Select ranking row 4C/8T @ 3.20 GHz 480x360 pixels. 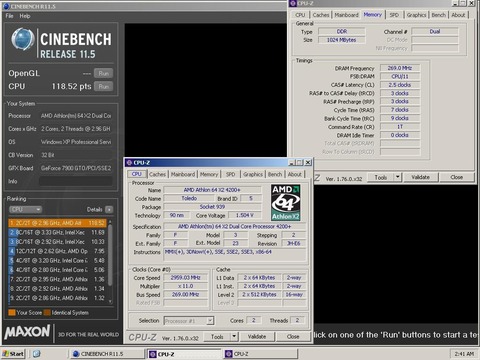pyautogui.click(x=57, y=260)
